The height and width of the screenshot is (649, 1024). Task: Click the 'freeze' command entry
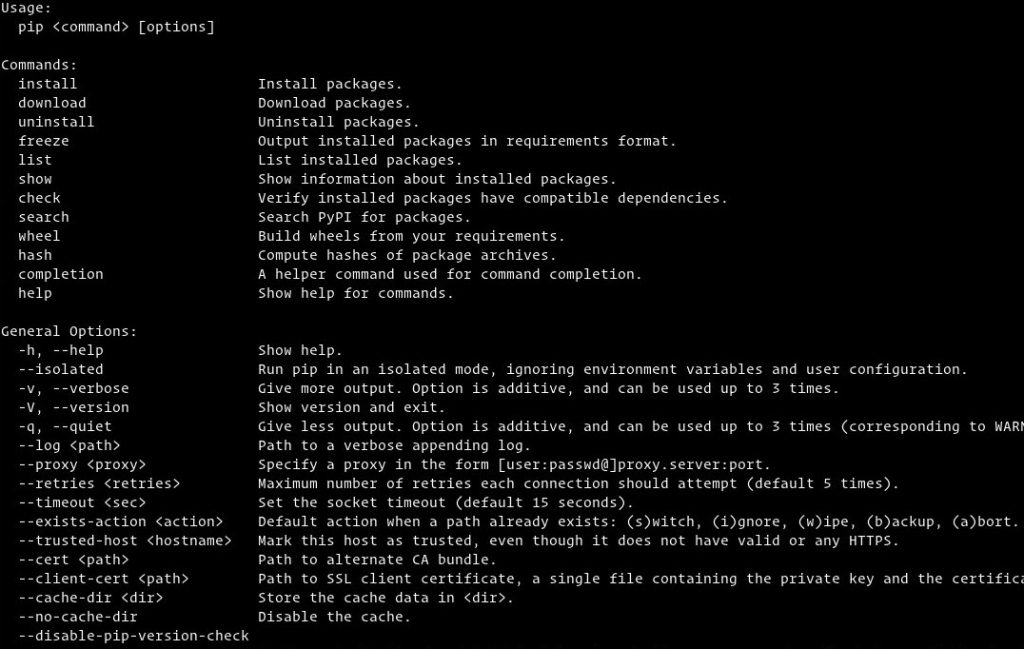click(43, 141)
